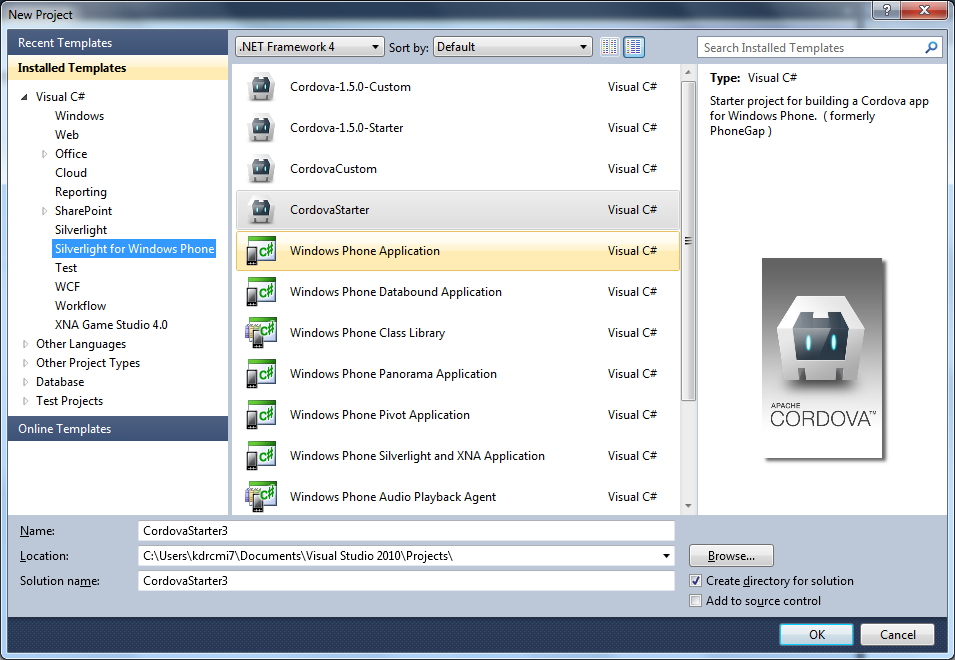Screen dimensions: 955x660
Task: Select the Silverlight category
Action: tap(81, 230)
